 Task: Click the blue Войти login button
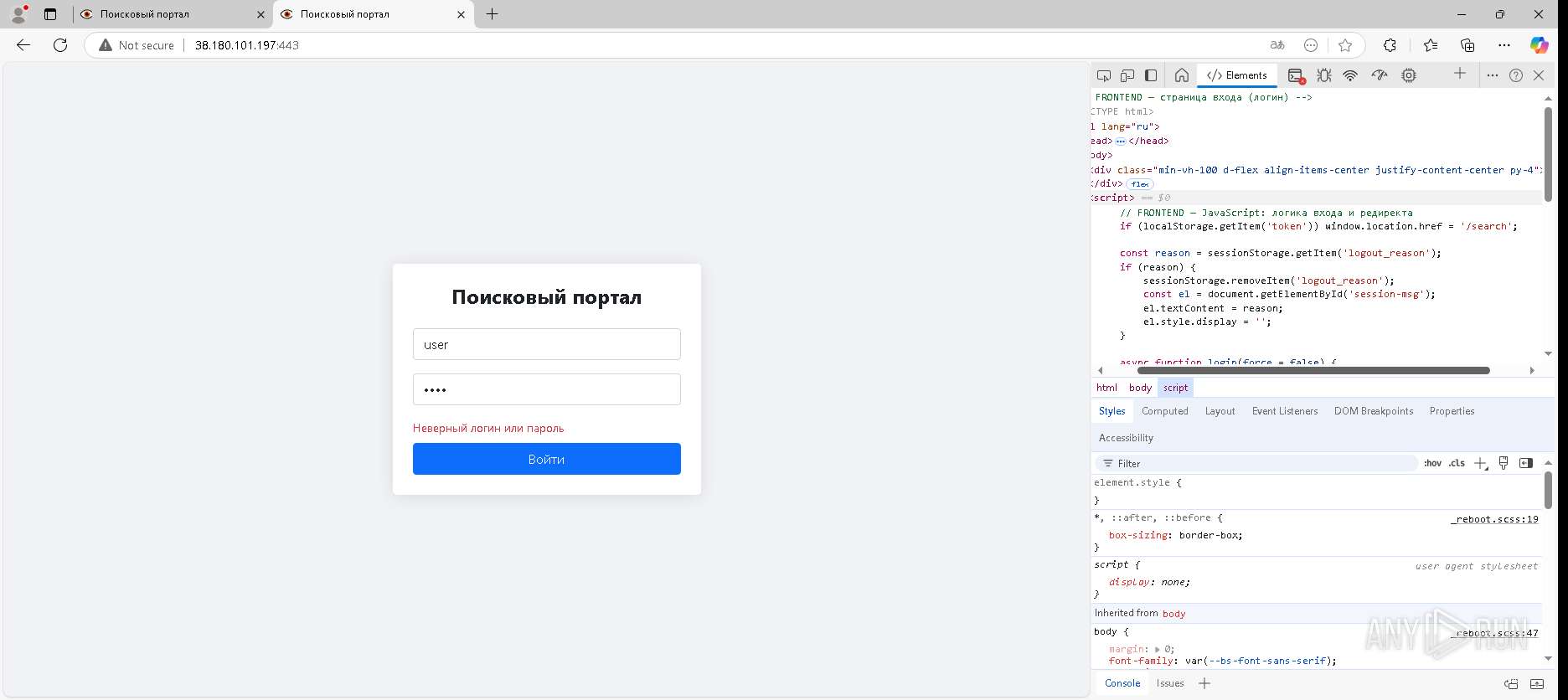[546, 459]
